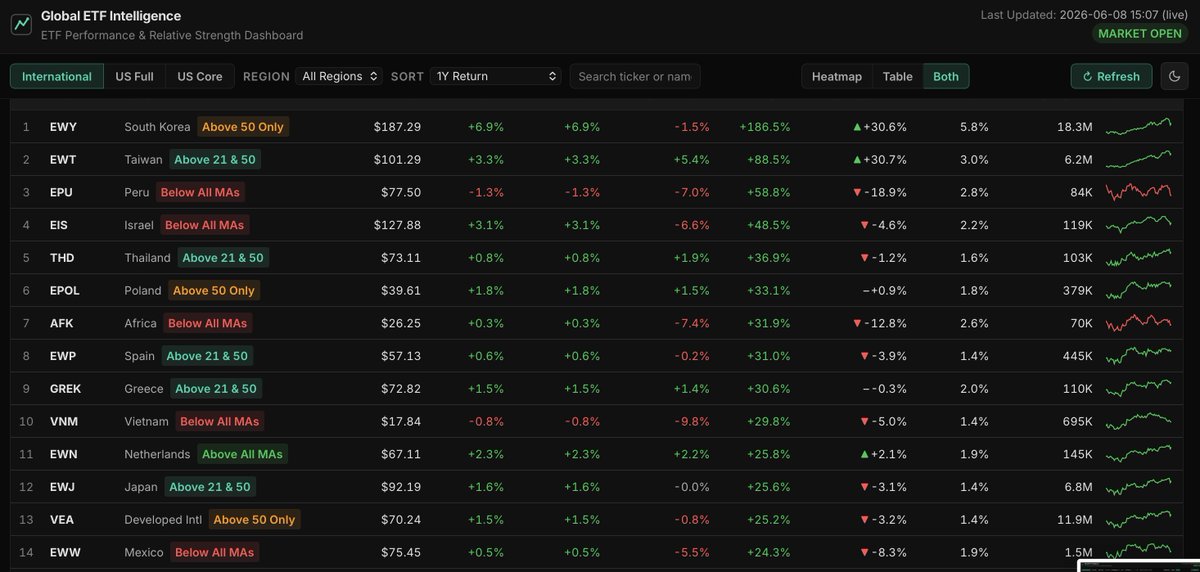Open the EIS sparkline chart
The width and height of the screenshot is (1200, 572).
click(1139, 224)
